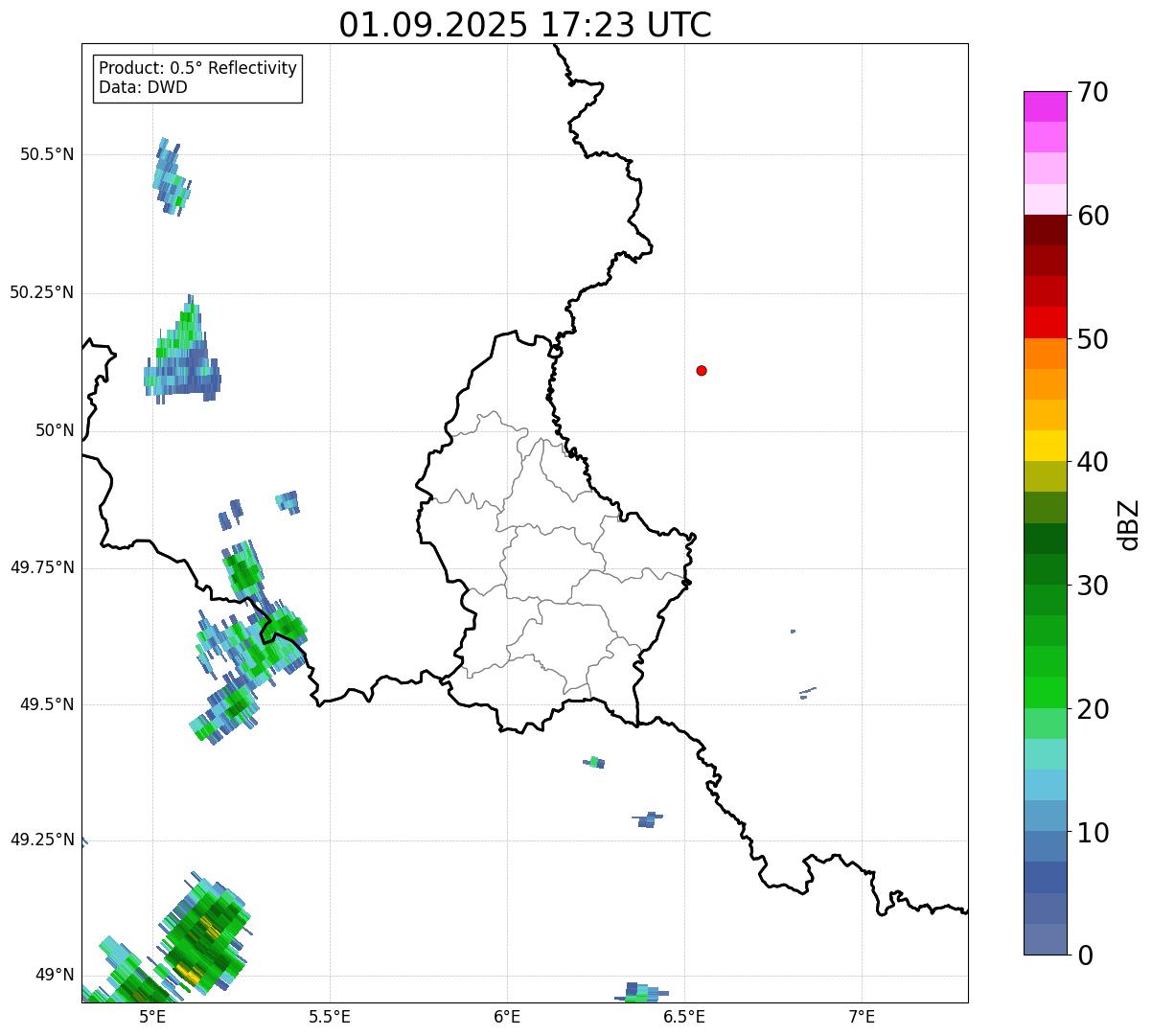This screenshot has width=1152, height=1036.
Task: Click the red station marker dot
Action: 702,370
